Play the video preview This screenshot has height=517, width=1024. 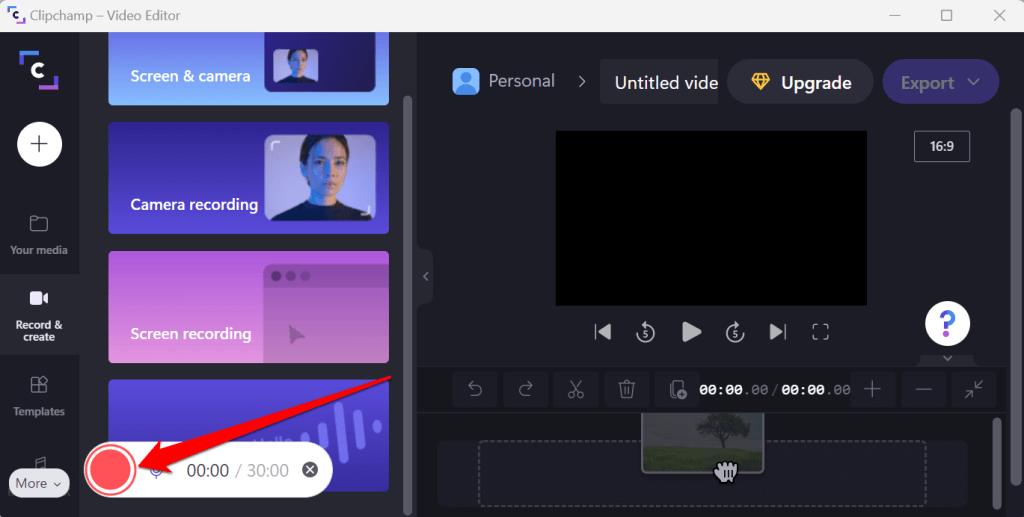pos(691,332)
